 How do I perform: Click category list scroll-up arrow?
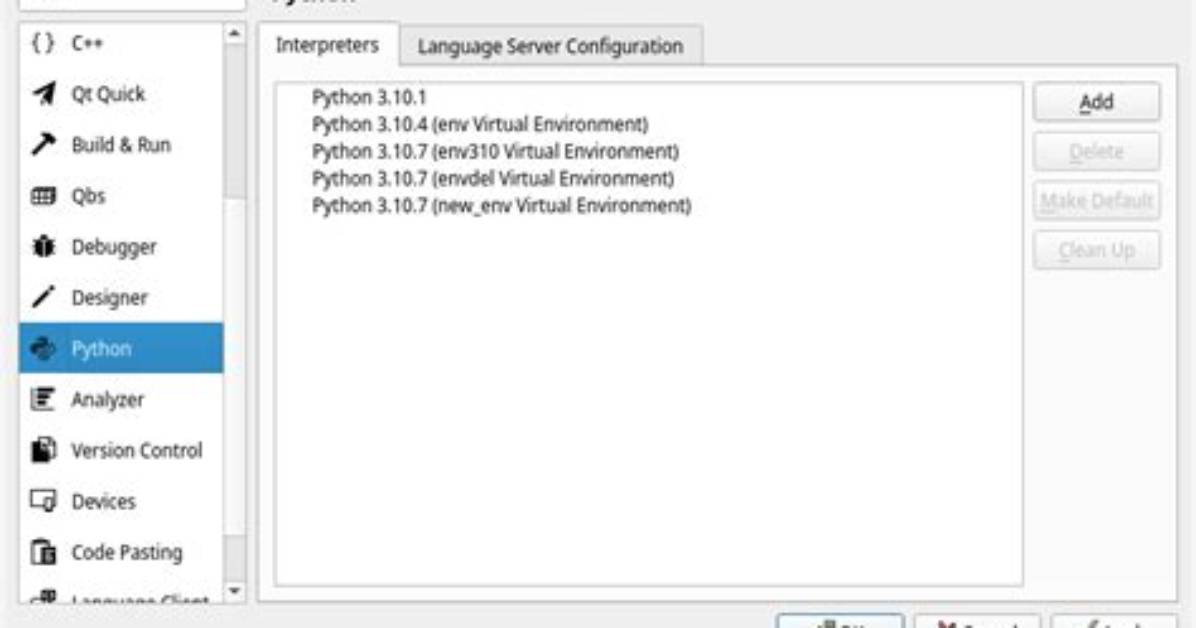coord(235,34)
